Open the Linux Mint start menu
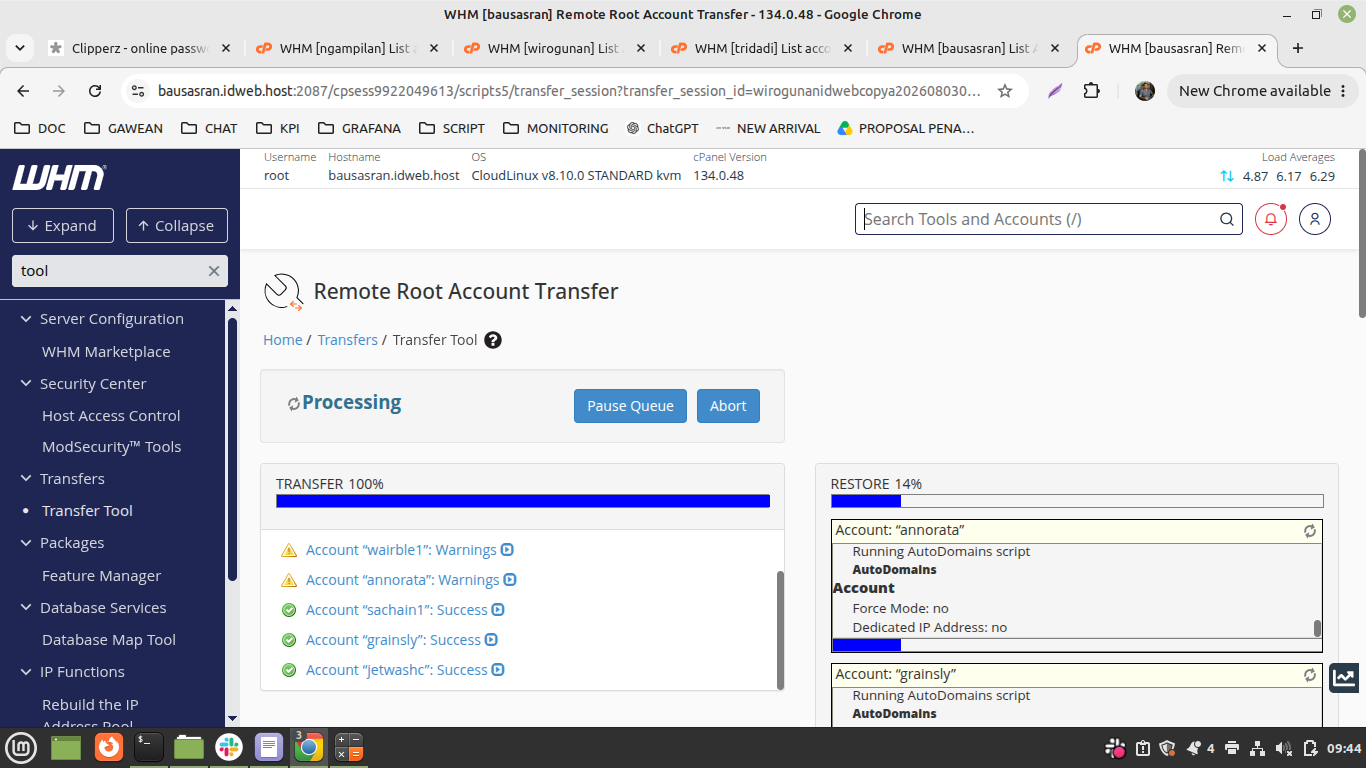 pos(21,747)
